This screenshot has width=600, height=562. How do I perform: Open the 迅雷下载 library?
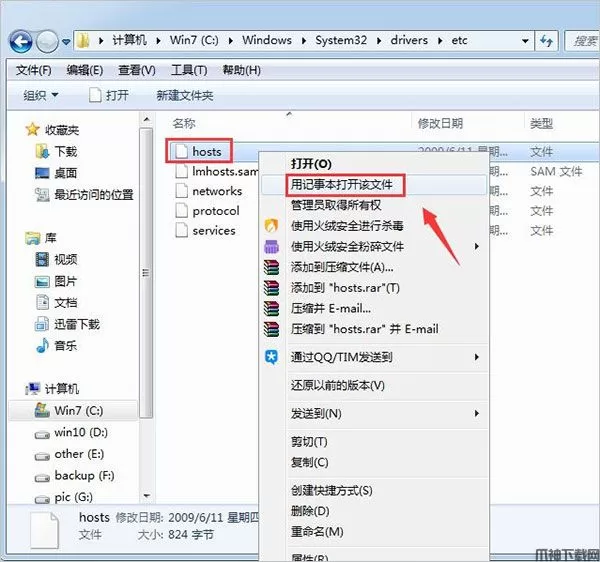67,324
